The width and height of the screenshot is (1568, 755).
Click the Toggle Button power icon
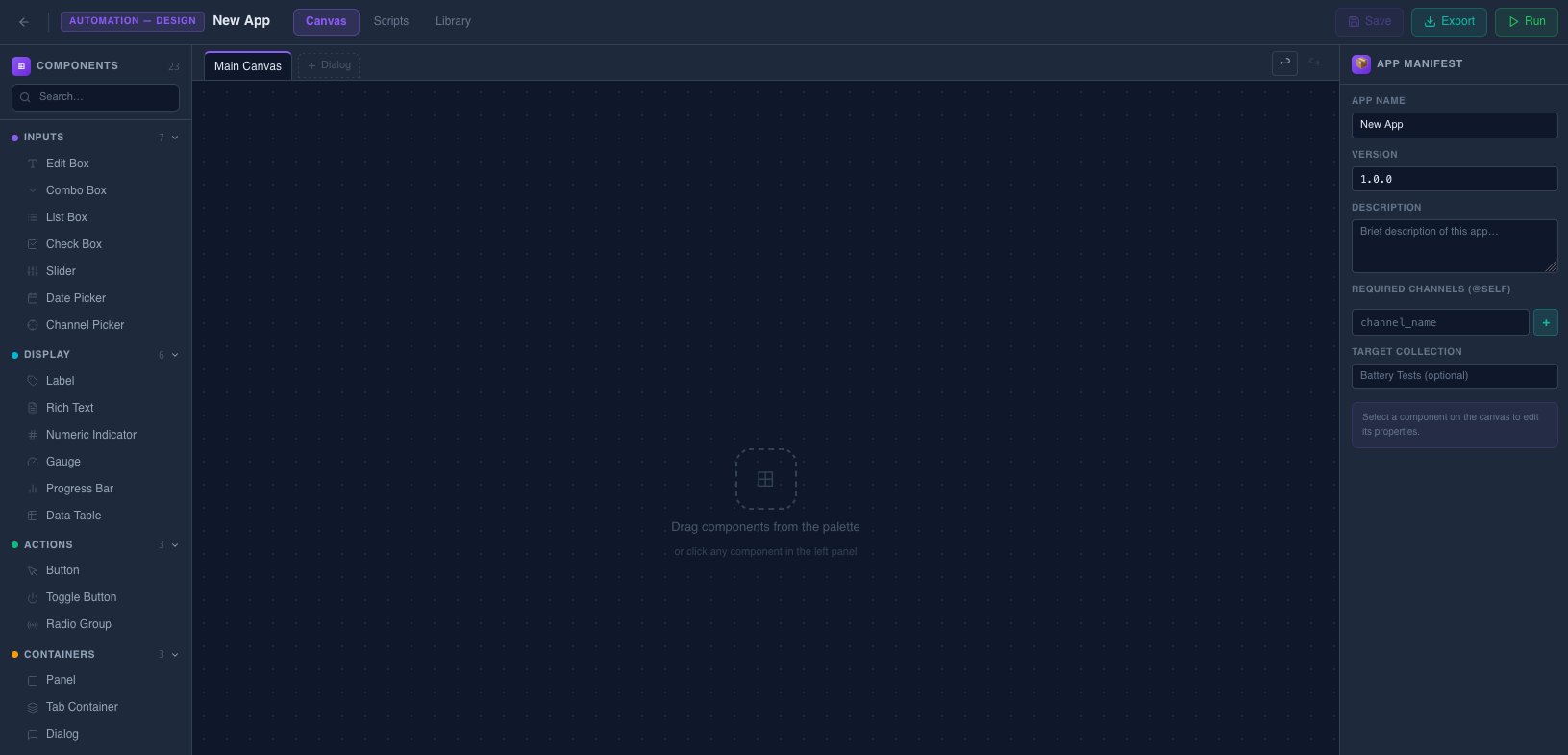click(33, 597)
